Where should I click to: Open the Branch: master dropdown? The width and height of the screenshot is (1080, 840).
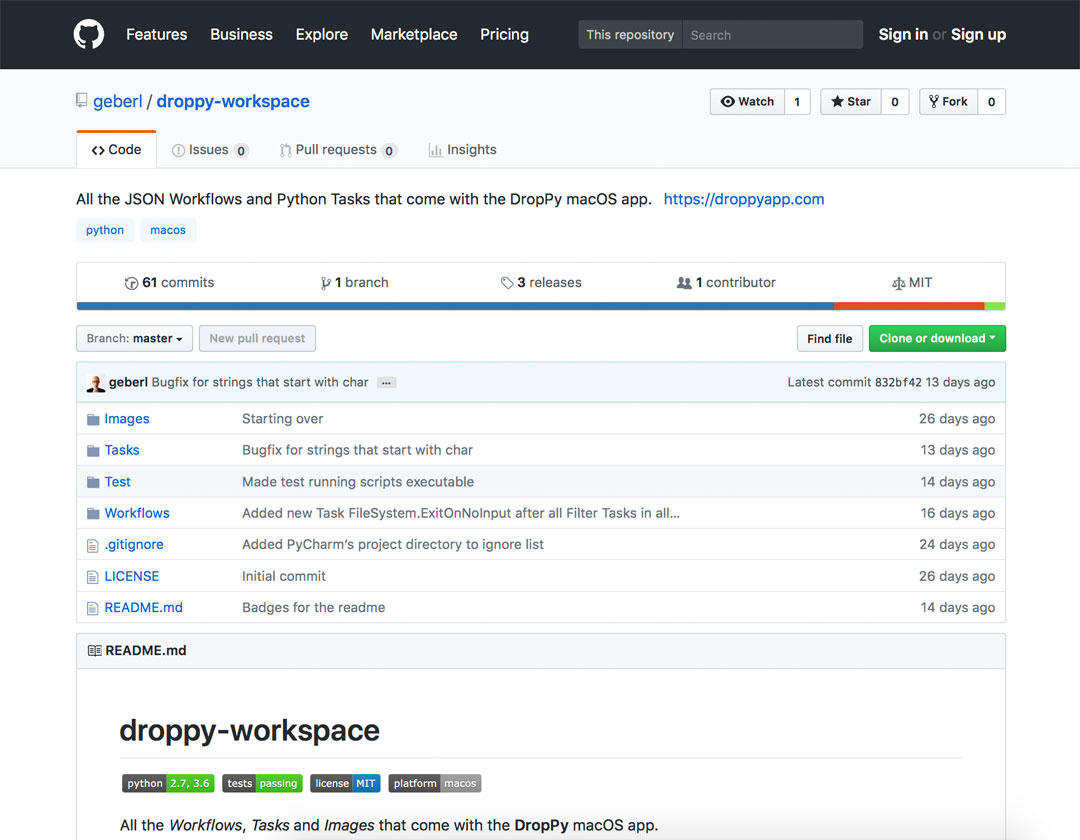tap(134, 339)
